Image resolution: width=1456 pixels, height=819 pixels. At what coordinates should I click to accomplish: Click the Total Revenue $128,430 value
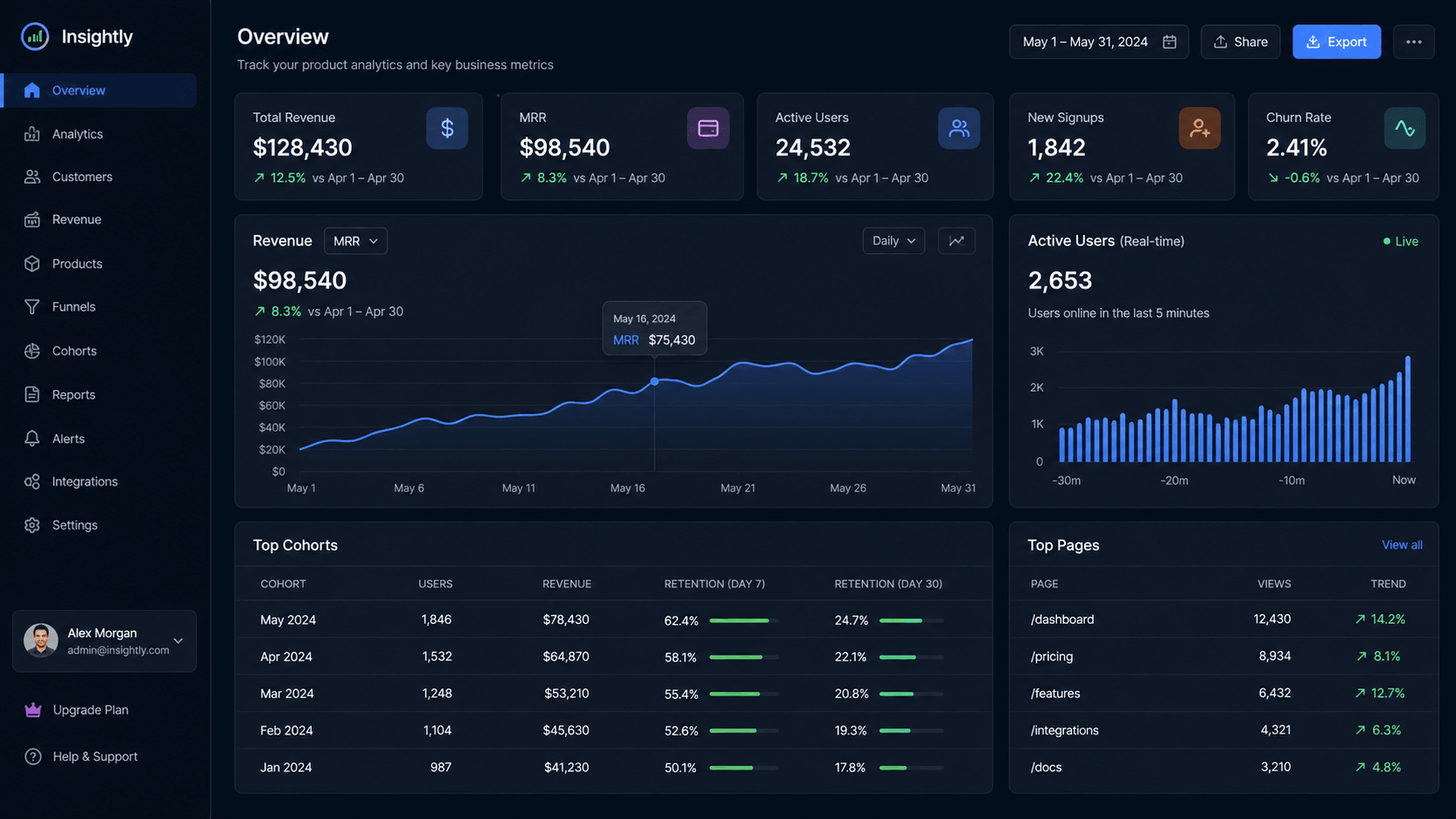pyautogui.click(x=303, y=148)
